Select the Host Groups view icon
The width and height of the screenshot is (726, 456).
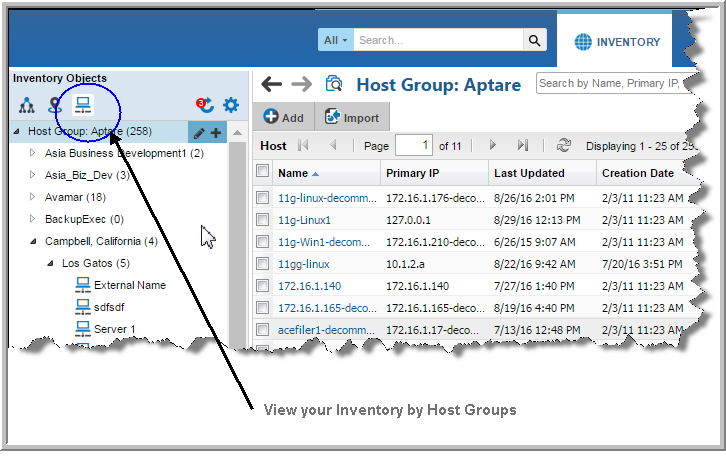click(x=83, y=105)
